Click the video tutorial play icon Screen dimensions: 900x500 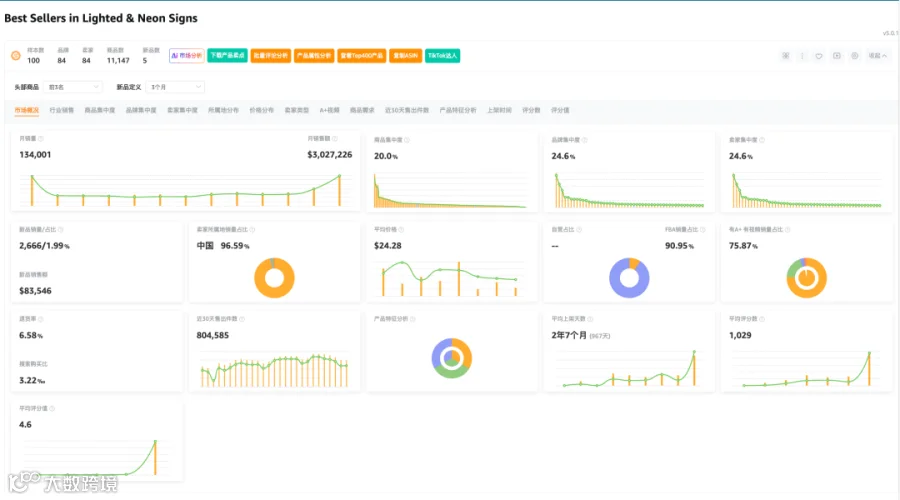coord(837,56)
